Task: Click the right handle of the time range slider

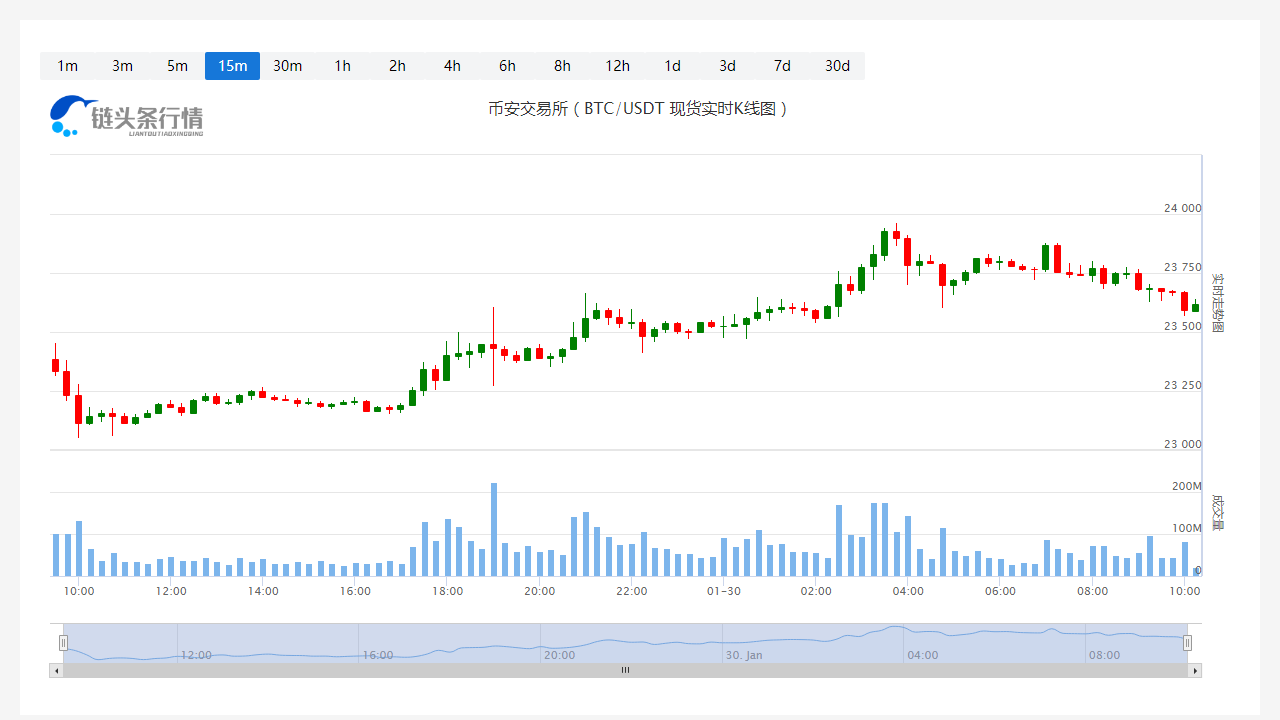Action: [x=1187, y=643]
